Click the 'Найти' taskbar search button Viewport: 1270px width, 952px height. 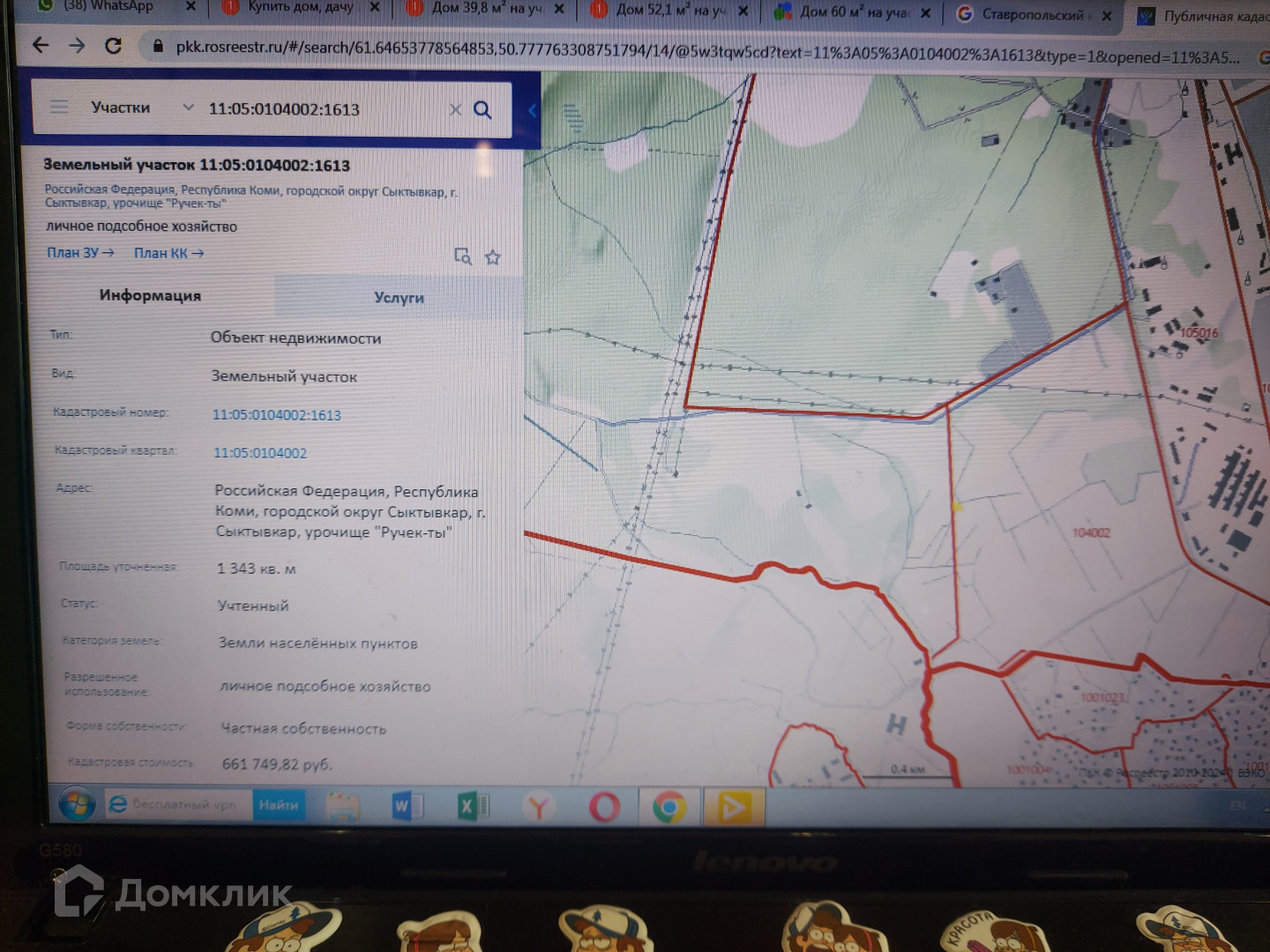(x=279, y=805)
